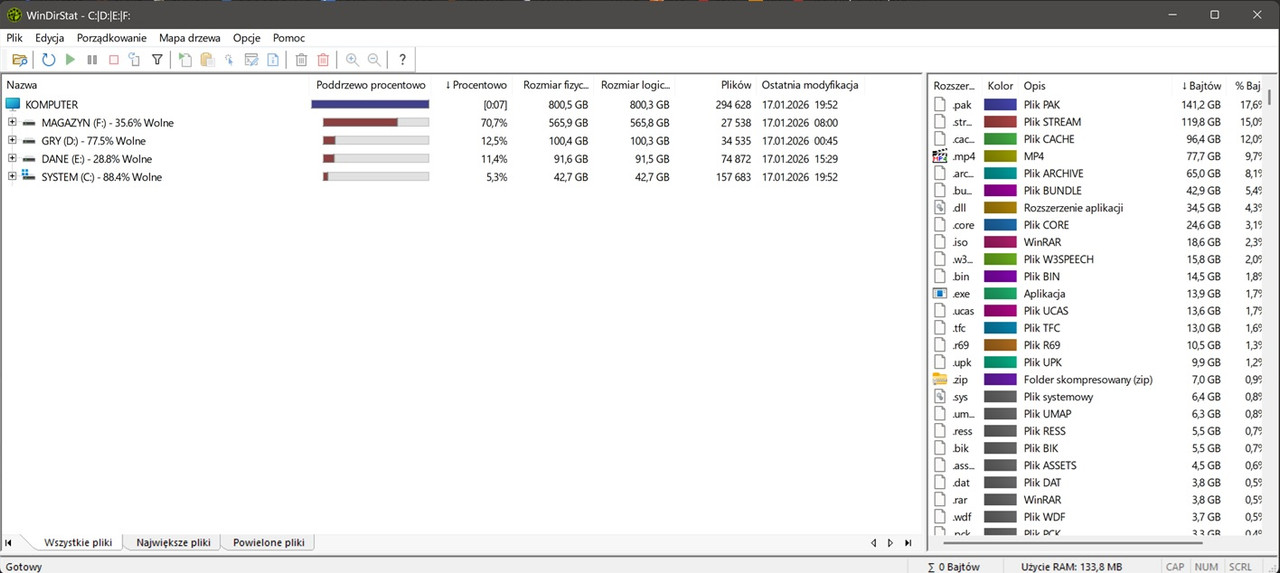The image size is (1280, 573).
Task: Click the red trash bin permanent delete icon
Action: click(323, 60)
